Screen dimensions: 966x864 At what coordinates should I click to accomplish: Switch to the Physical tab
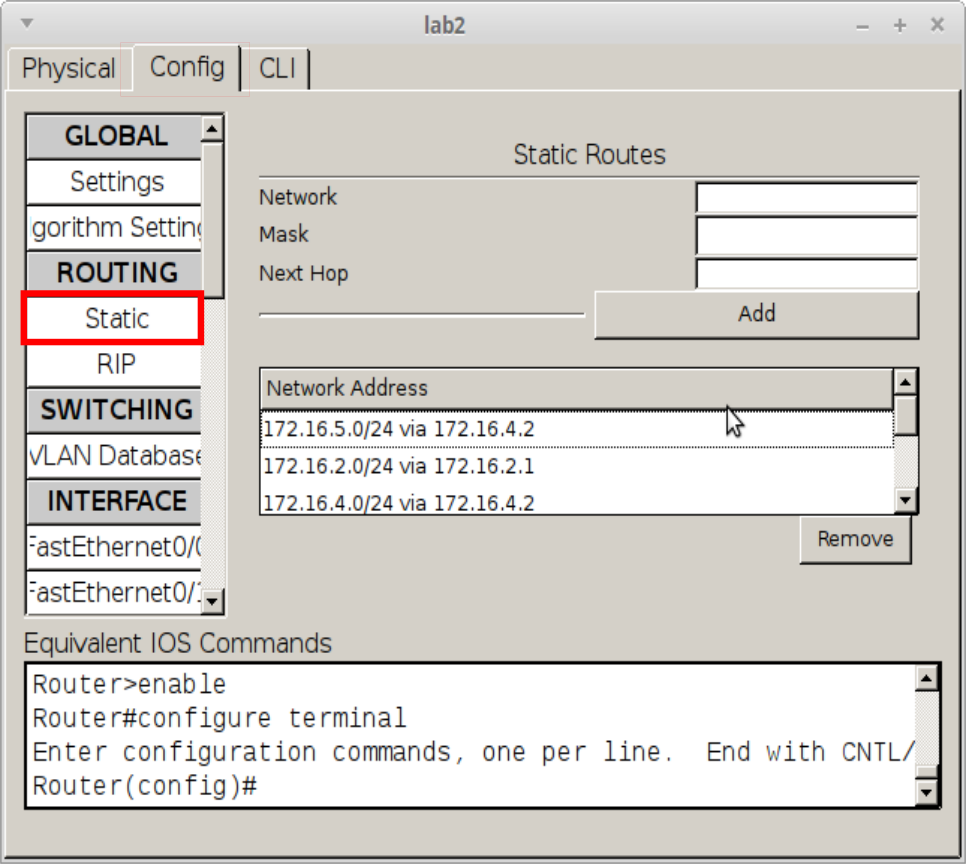click(x=65, y=68)
